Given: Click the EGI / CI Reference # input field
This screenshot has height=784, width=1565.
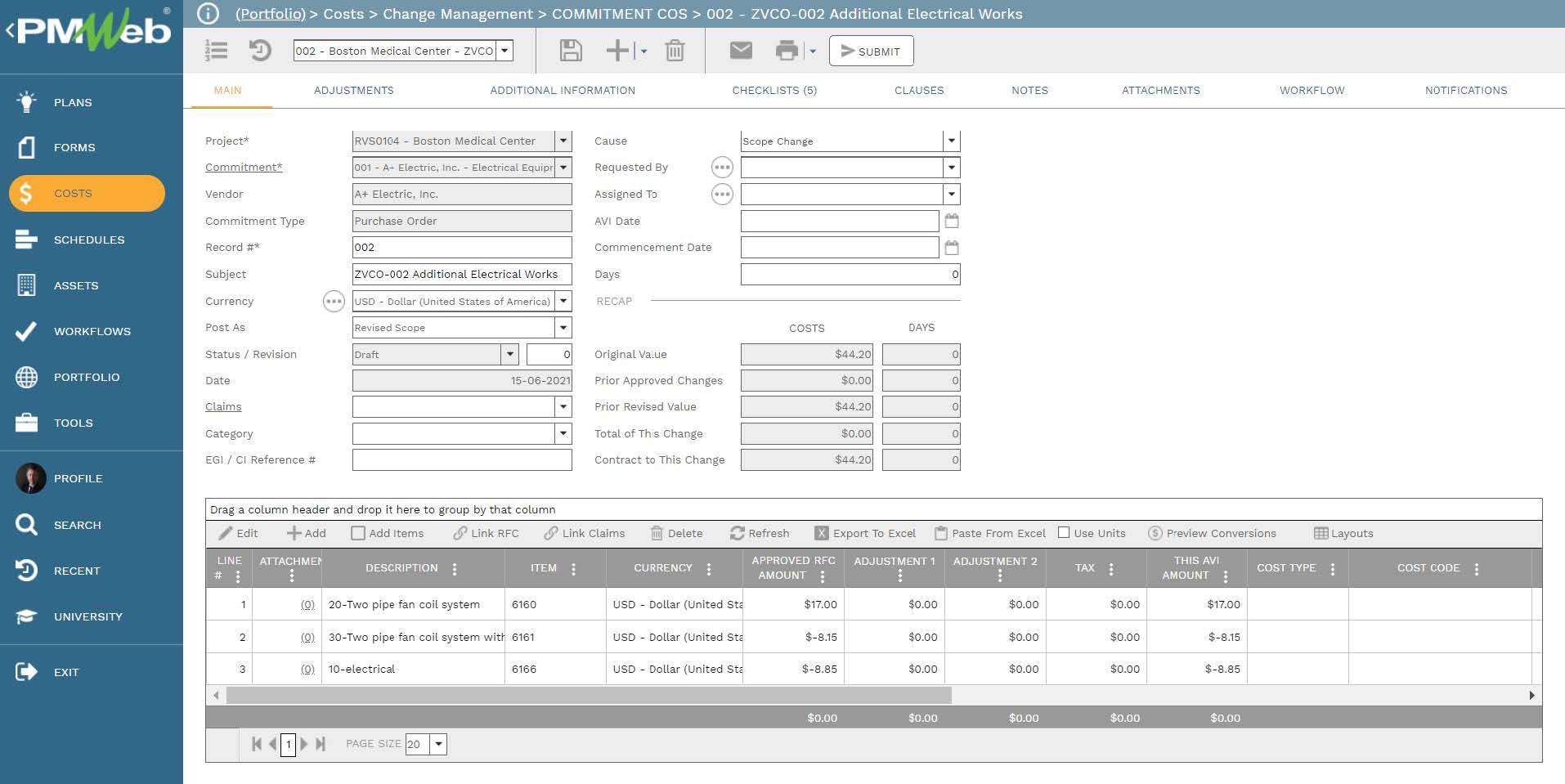Looking at the screenshot, I should pyautogui.click(x=462, y=459).
